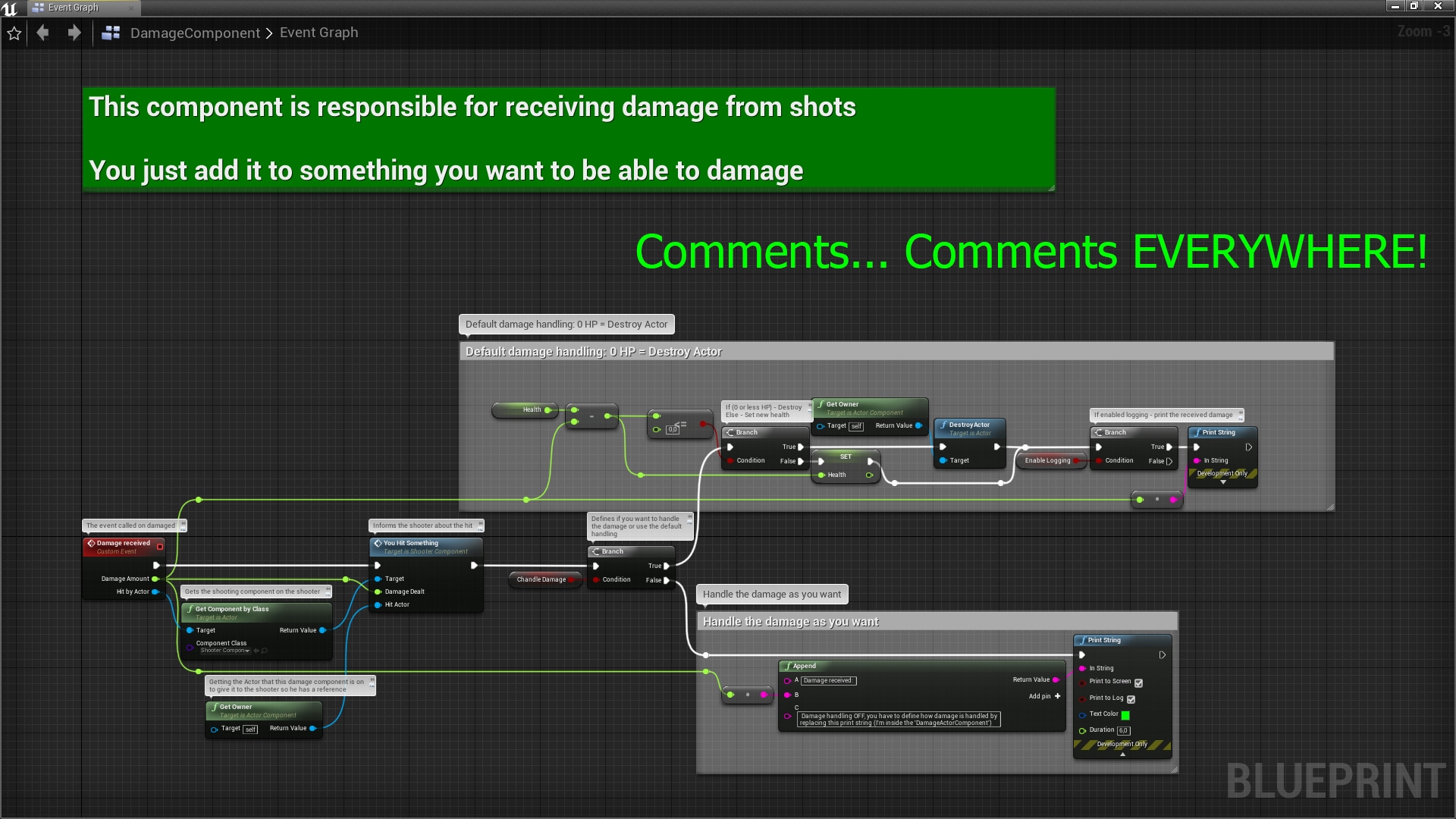Click the favorites star icon in the toolbar
Viewport: 1456px width, 819px height.
(14, 33)
